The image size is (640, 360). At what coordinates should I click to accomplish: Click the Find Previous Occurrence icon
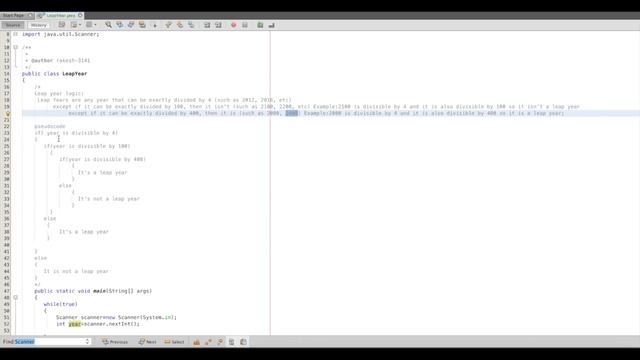coord(119,25)
